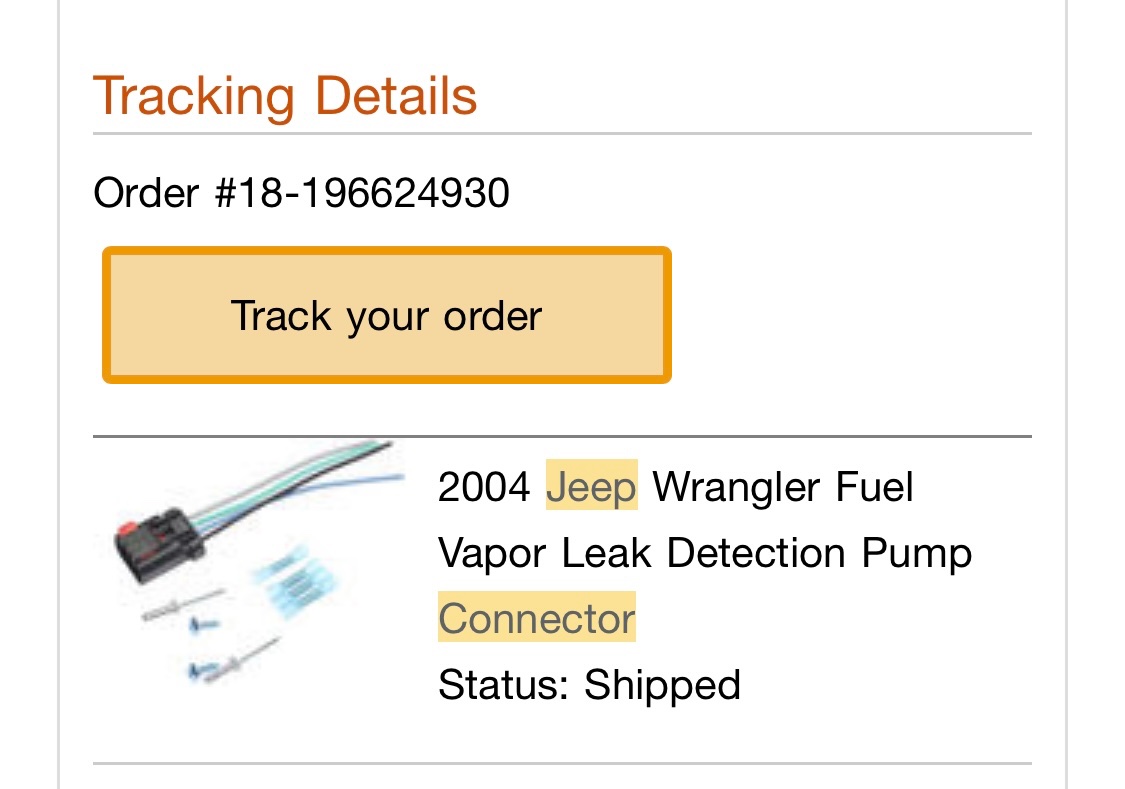Viewport: 1125px width, 789px height.
Task: Select order number 18-196624930
Action: click(x=363, y=192)
